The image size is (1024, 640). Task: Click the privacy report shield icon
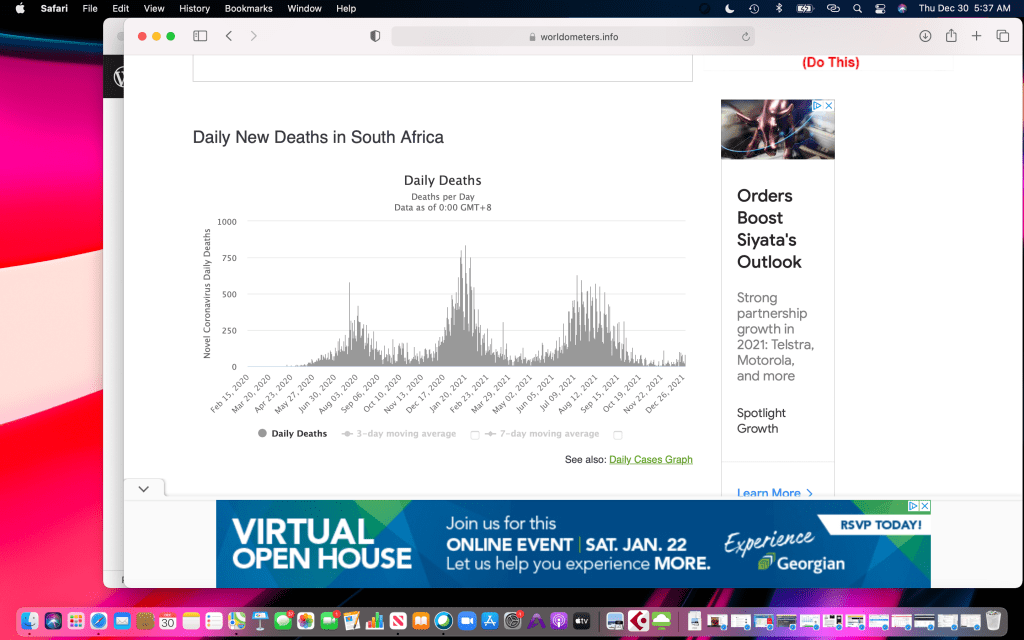375,36
